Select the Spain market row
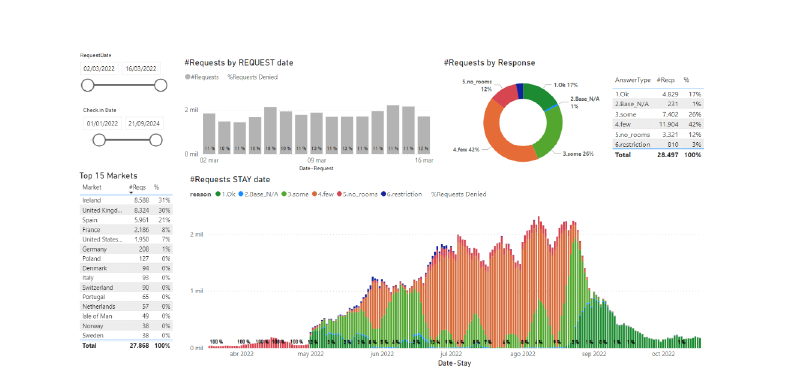This screenshot has width=800, height=389. click(126, 220)
